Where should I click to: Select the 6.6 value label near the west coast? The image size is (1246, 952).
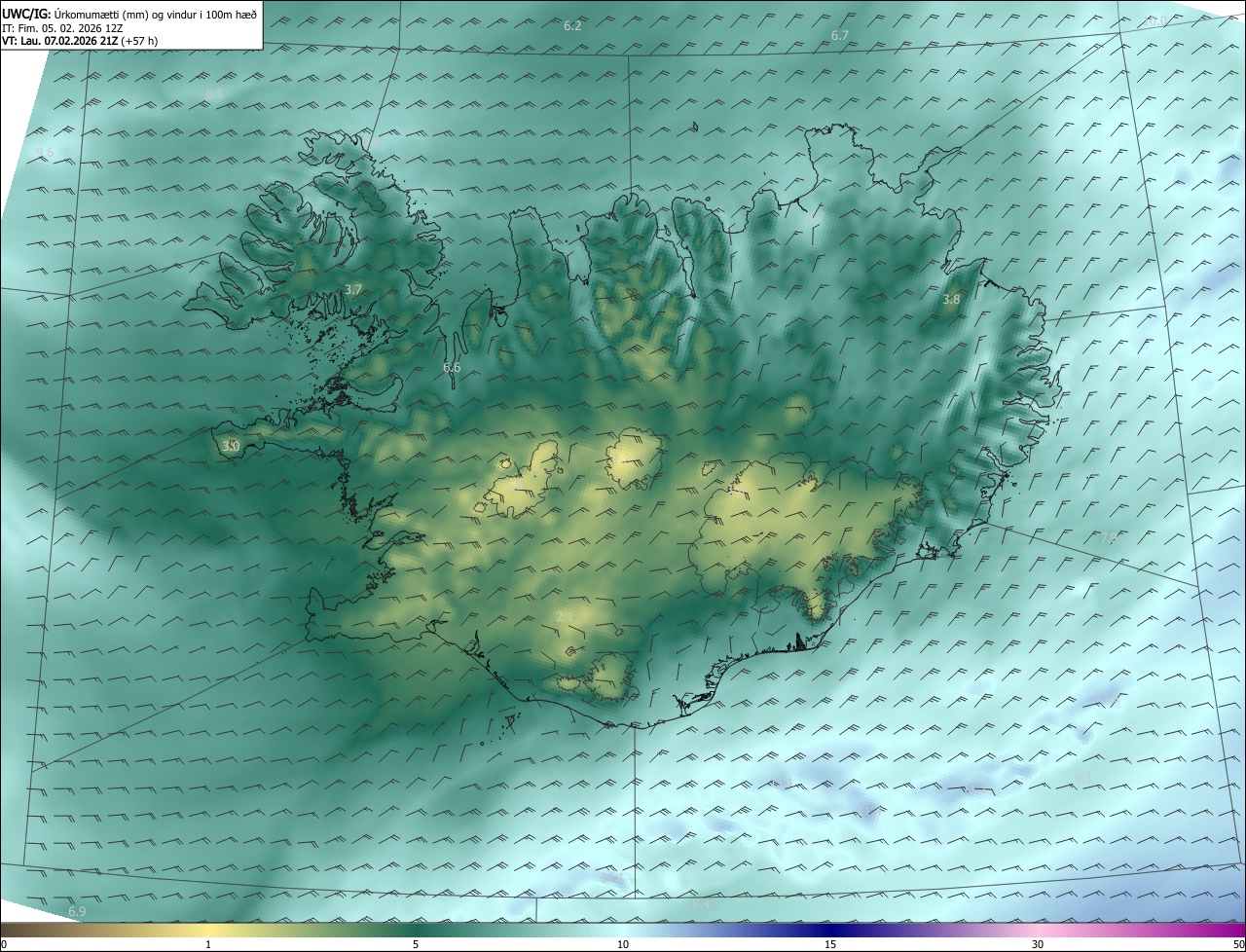[452, 368]
